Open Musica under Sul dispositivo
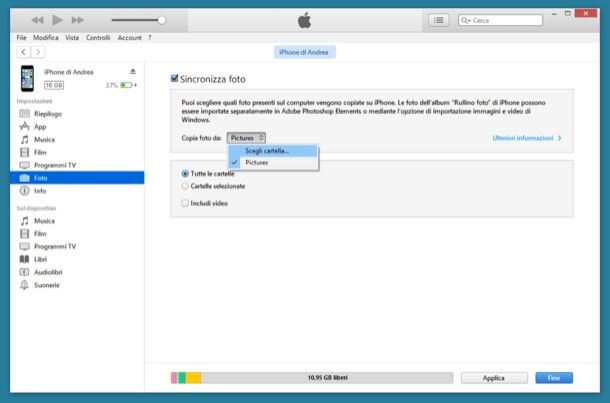This screenshot has height=403, width=610. point(78,221)
